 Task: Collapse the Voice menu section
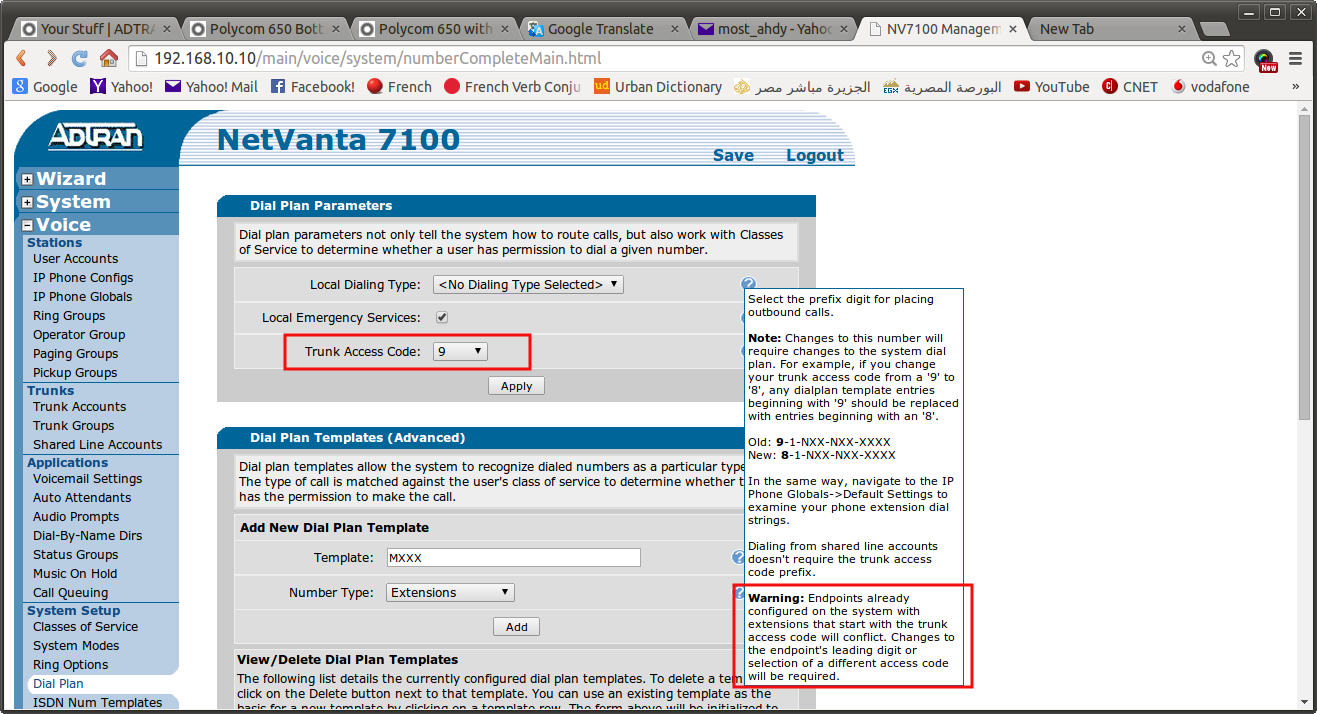pos(28,225)
